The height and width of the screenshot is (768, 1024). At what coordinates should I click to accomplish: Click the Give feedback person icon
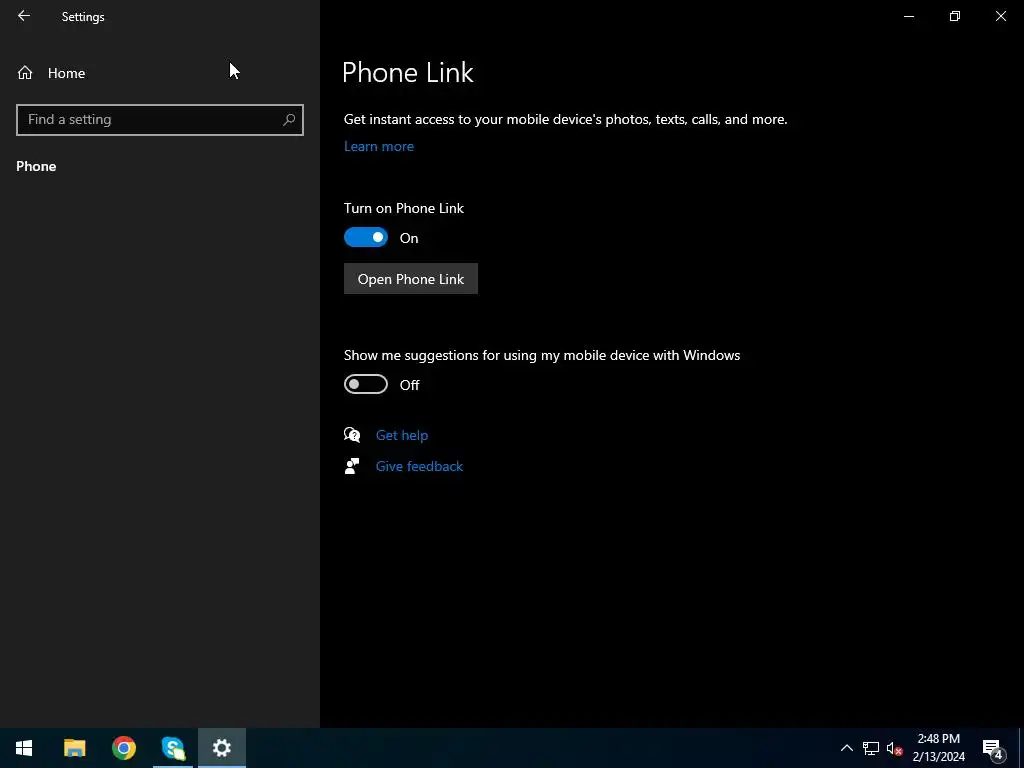coord(352,466)
